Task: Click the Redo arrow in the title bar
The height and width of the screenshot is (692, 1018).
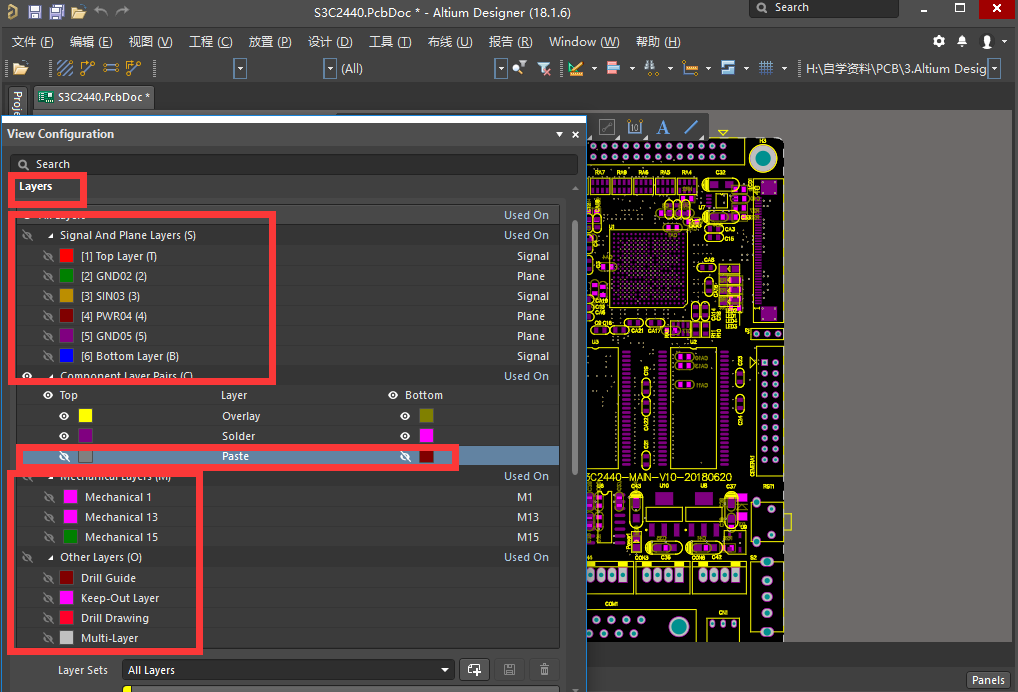Action: [x=122, y=11]
